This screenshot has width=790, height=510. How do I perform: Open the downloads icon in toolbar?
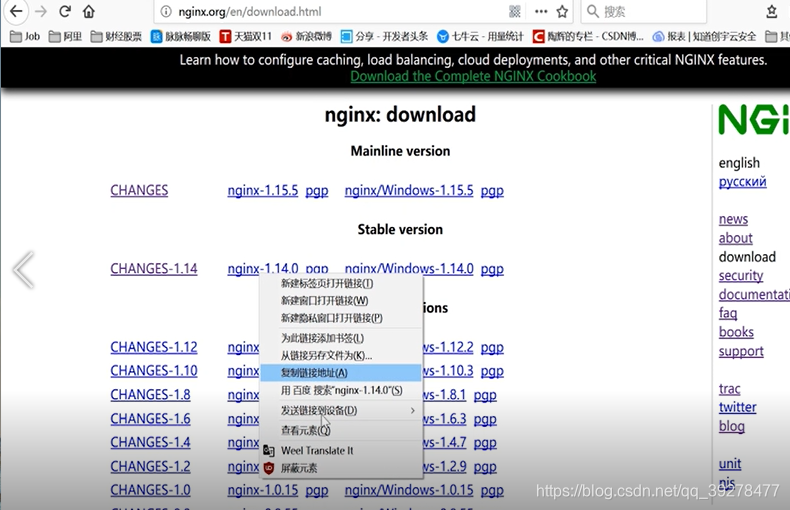[771, 11]
